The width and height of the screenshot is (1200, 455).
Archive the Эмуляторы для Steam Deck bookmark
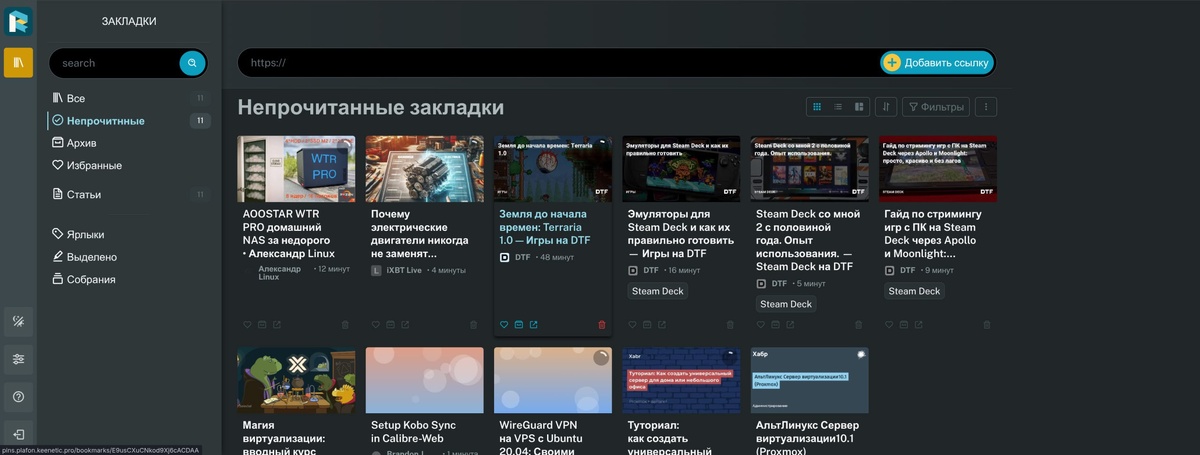(x=647, y=325)
